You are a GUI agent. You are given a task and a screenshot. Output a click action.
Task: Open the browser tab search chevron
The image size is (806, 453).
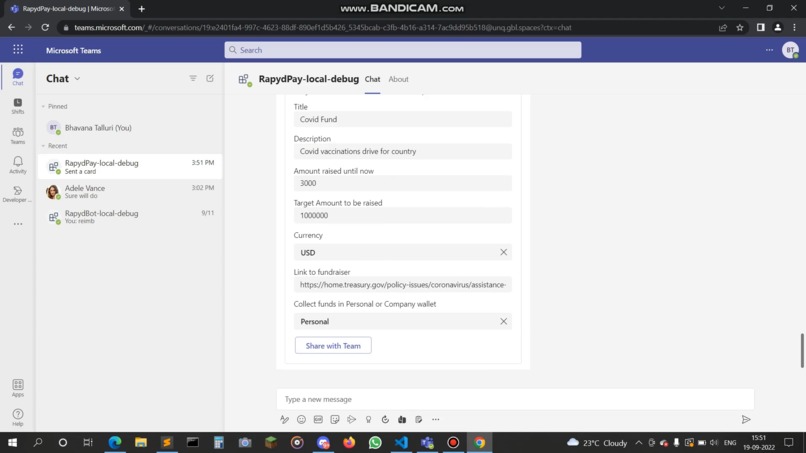tap(722, 8)
